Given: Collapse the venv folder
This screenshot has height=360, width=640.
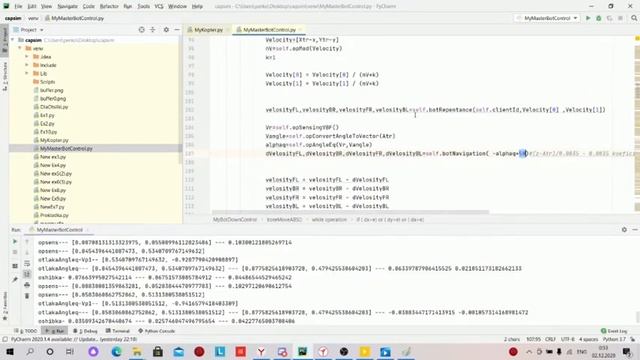Looking at the screenshot, I should [20, 48].
